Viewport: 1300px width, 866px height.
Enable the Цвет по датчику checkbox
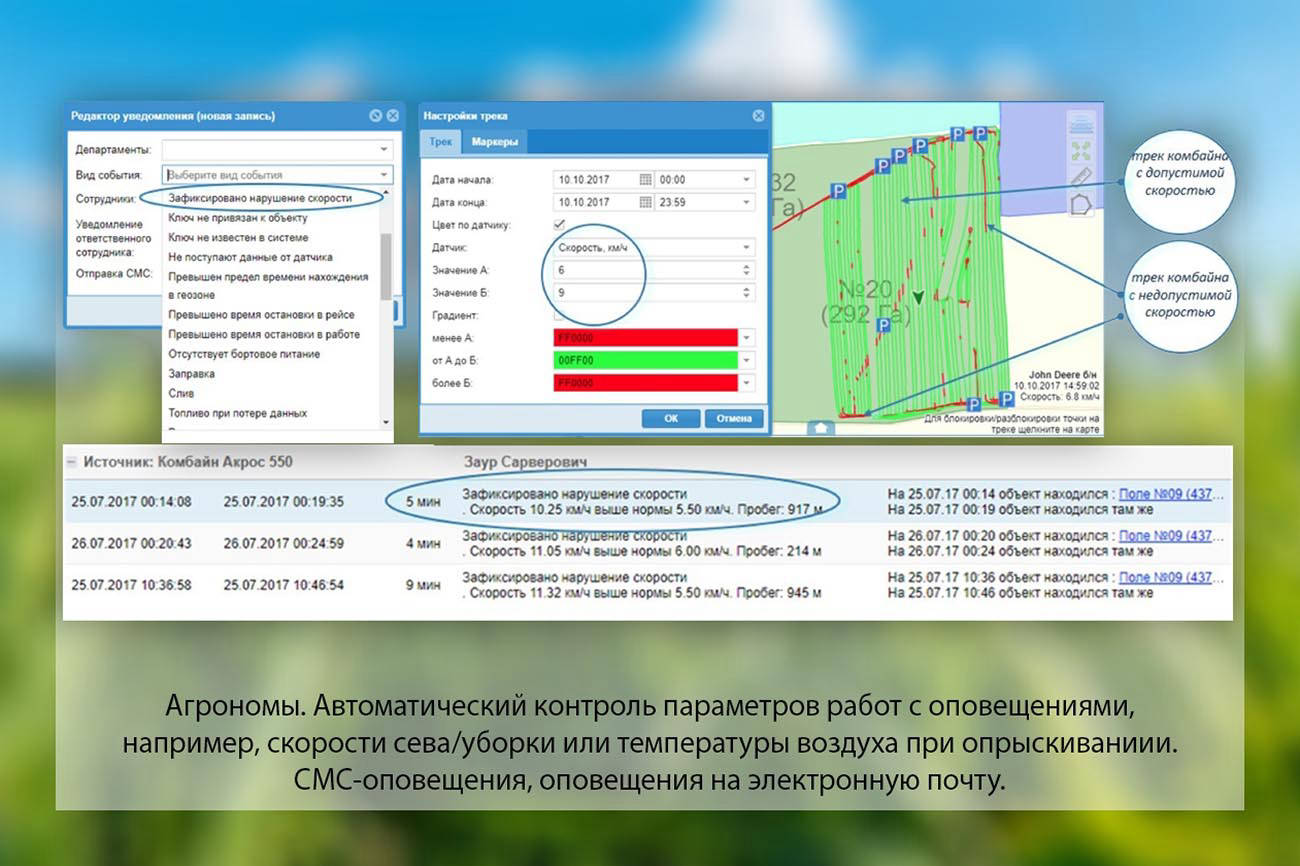coord(561,222)
